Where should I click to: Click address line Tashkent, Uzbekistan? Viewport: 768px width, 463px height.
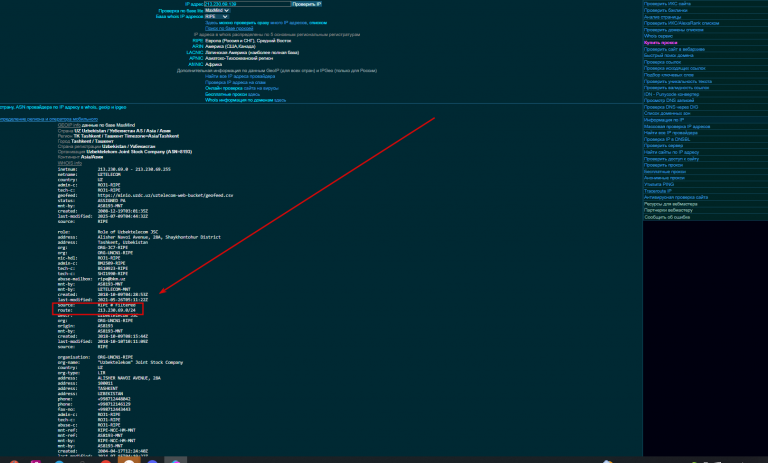(122, 242)
